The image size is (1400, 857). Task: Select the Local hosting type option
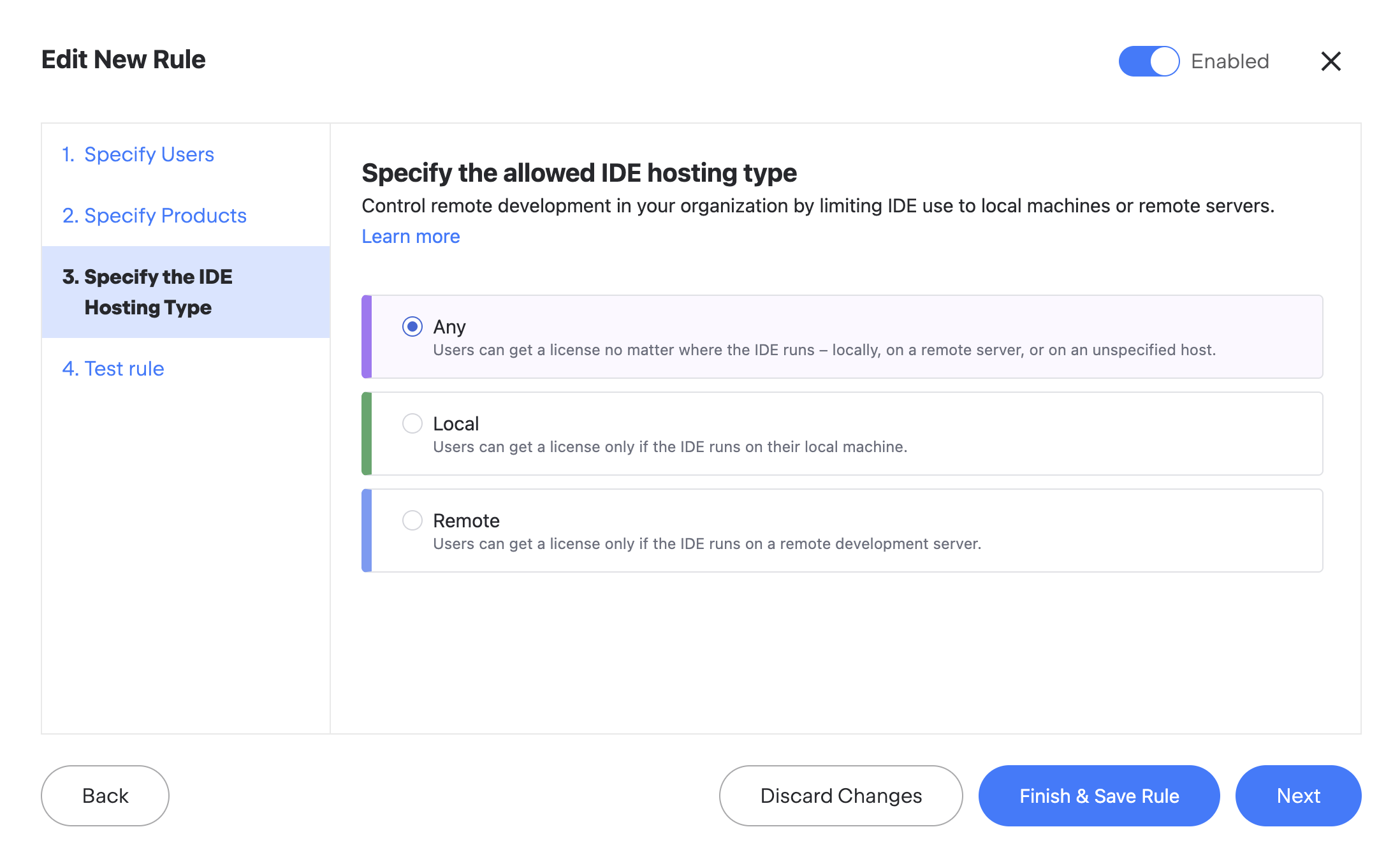(412, 423)
